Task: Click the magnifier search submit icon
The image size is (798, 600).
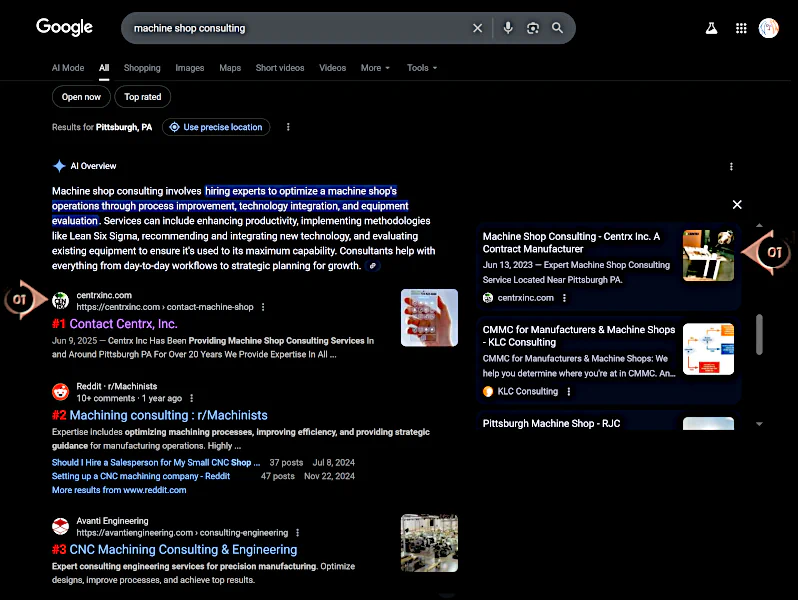Action: (558, 28)
